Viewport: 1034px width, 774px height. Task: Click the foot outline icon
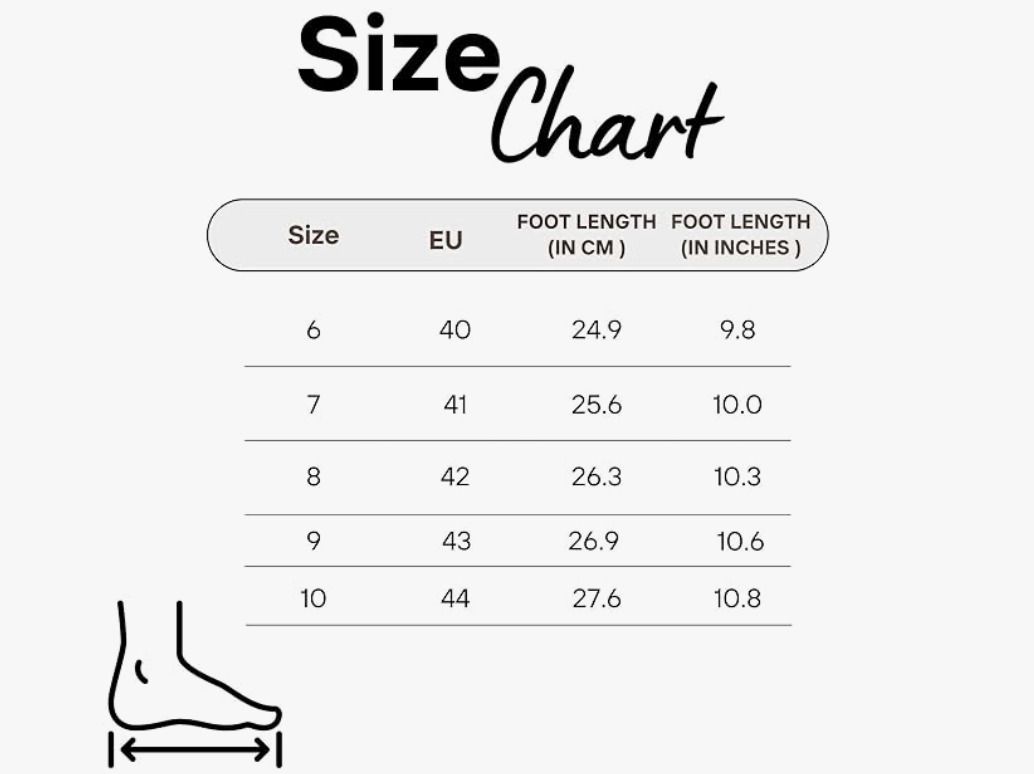tap(195, 666)
